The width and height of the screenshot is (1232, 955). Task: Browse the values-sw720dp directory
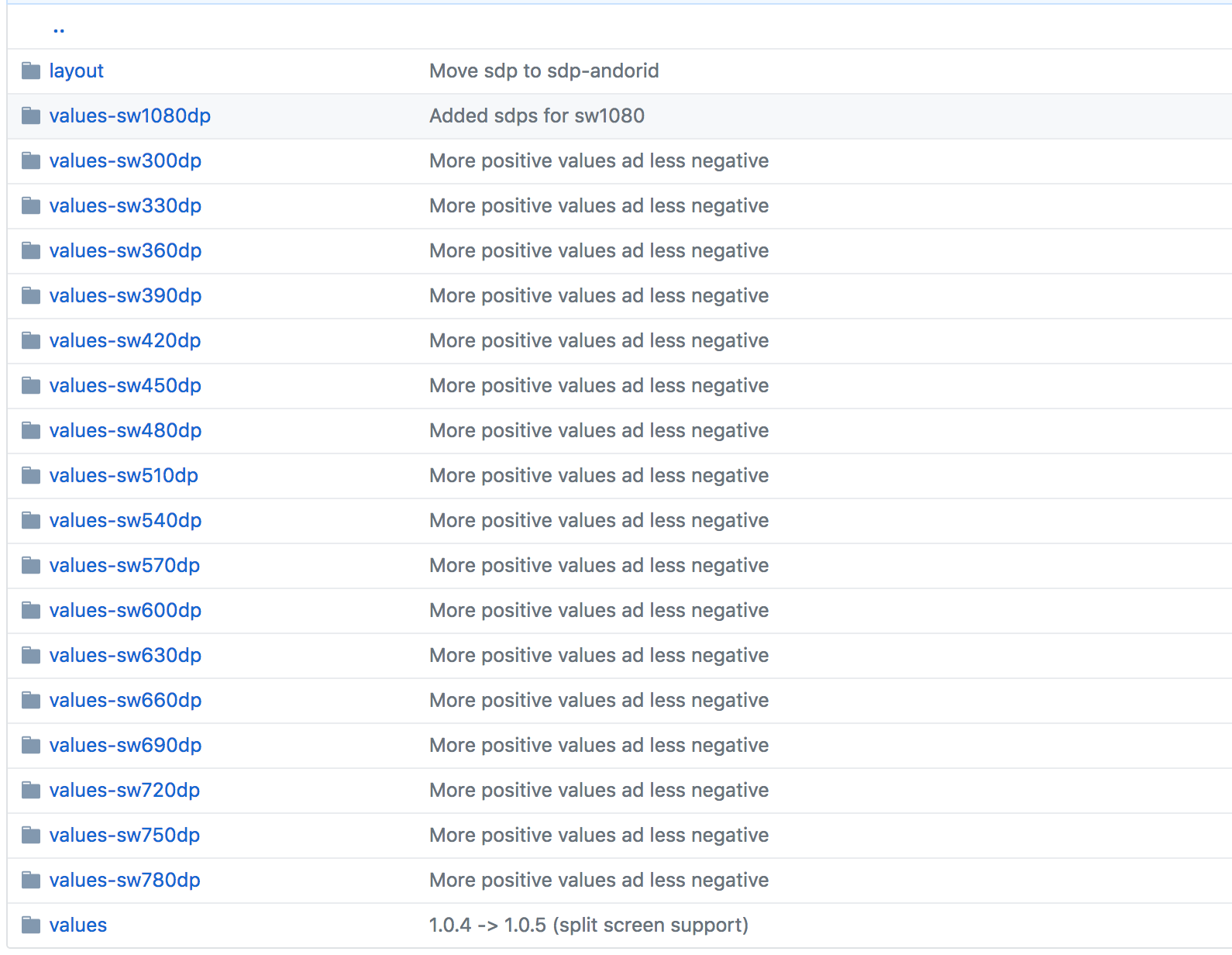point(124,791)
